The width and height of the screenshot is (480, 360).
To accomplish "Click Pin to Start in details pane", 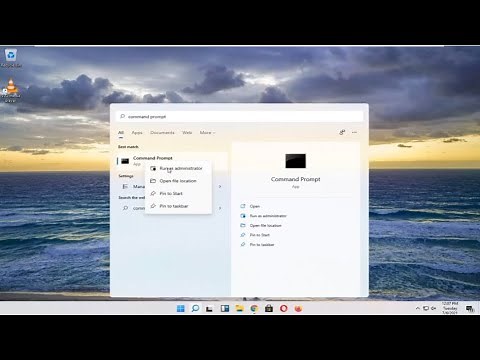I will coord(260,235).
